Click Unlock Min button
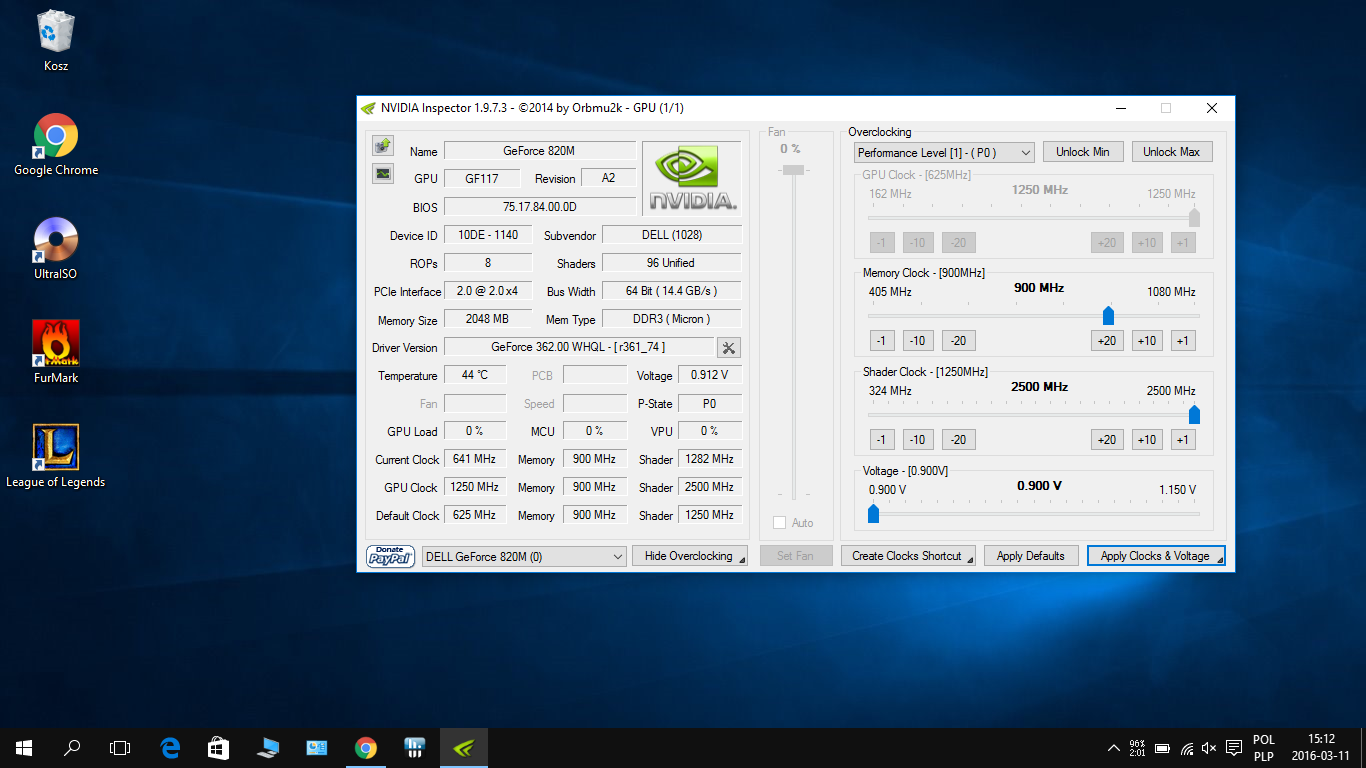 click(x=1083, y=152)
